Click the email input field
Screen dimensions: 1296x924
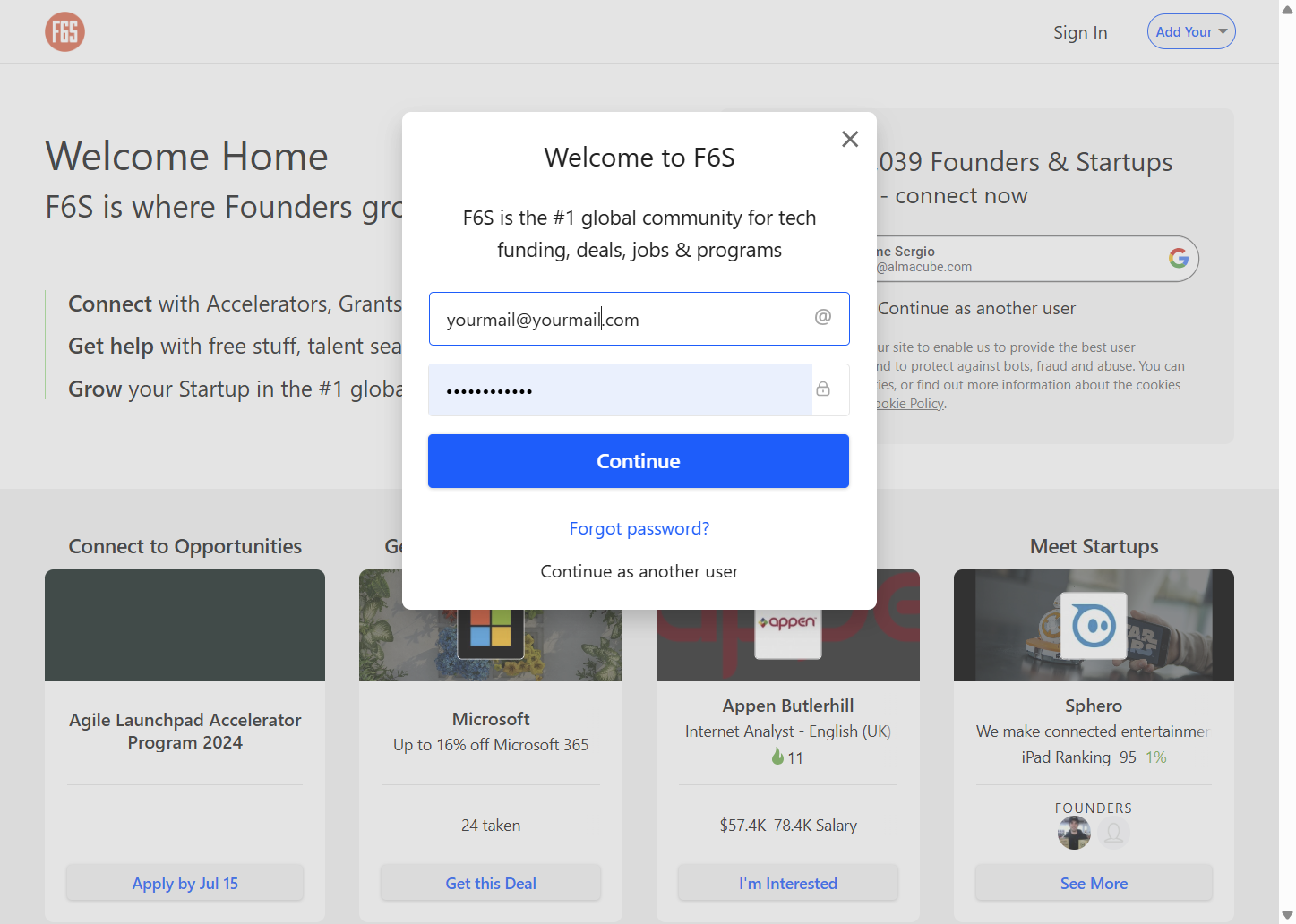pos(639,319)
